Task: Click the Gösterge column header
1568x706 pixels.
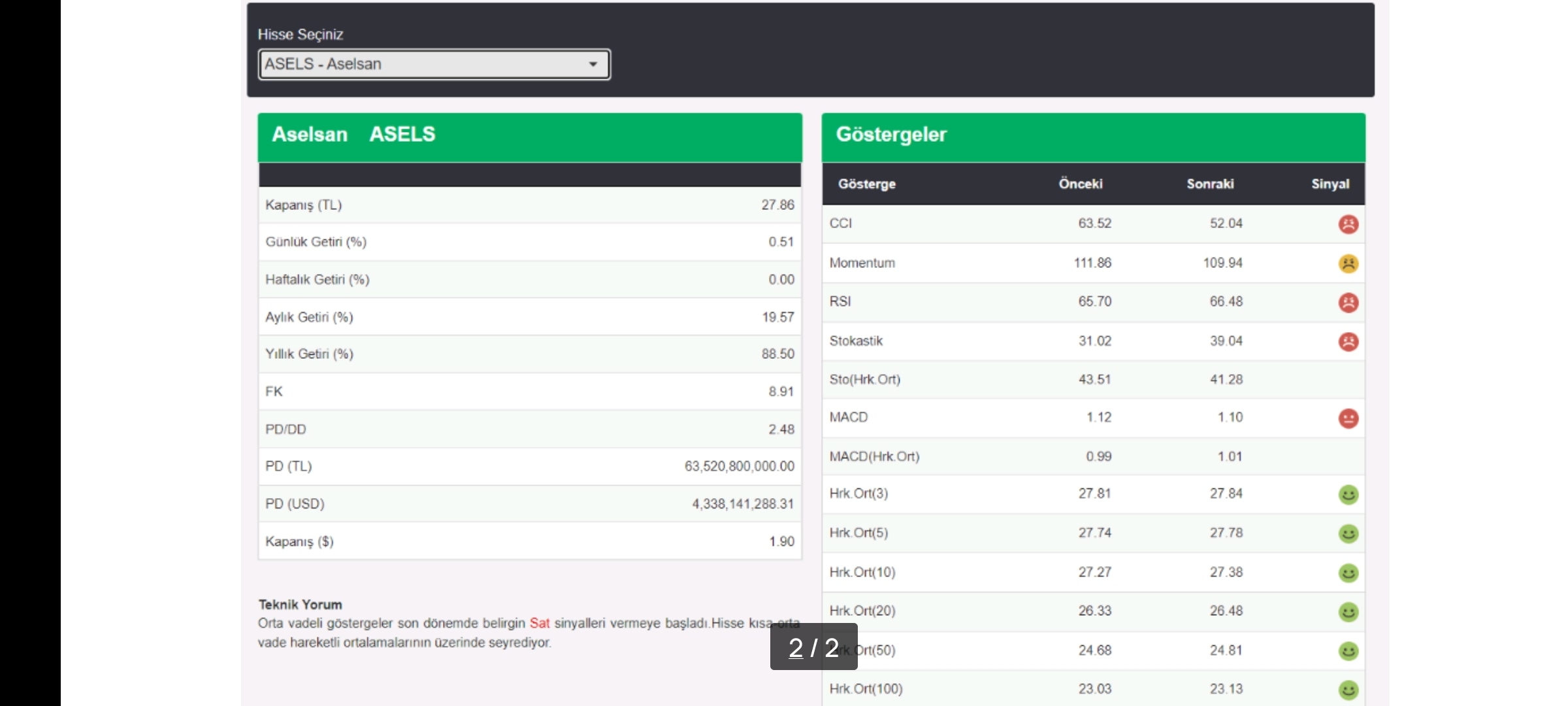Action: (867, 184)
